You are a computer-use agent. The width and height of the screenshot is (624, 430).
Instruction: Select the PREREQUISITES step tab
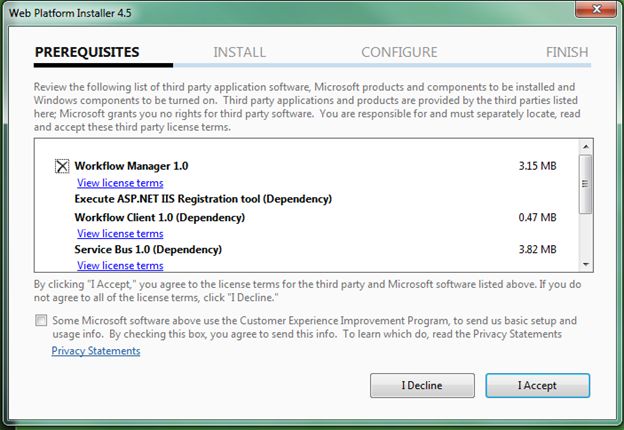pyautogui.click(x=87, y=52)
